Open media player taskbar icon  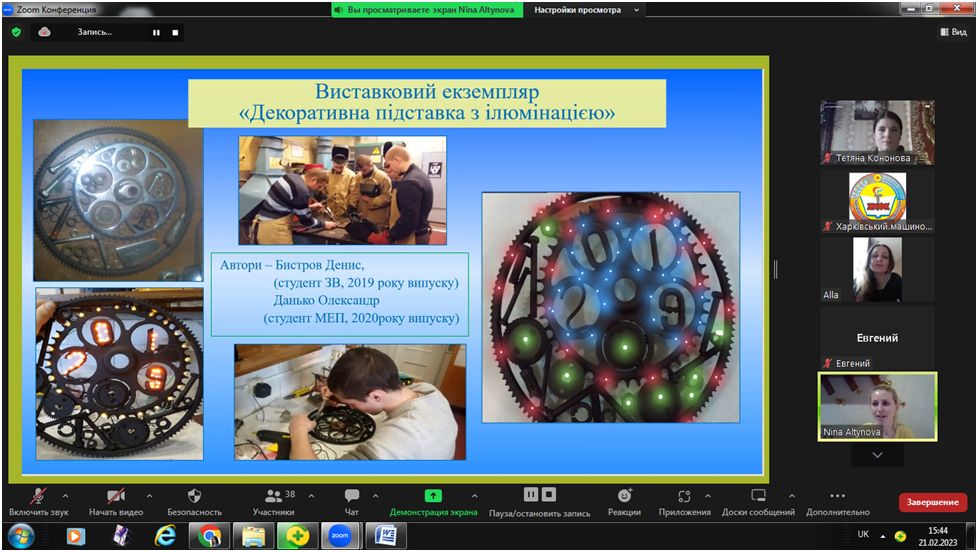pos(75,536)
